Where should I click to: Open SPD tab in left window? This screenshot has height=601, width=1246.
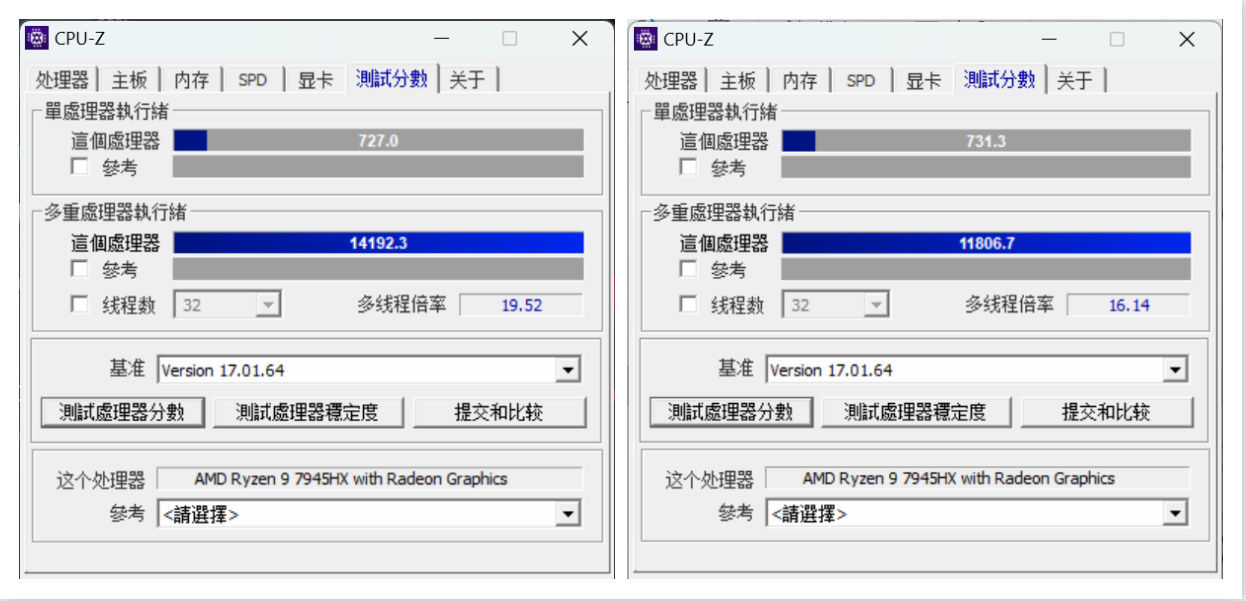[x=253, y=80]
